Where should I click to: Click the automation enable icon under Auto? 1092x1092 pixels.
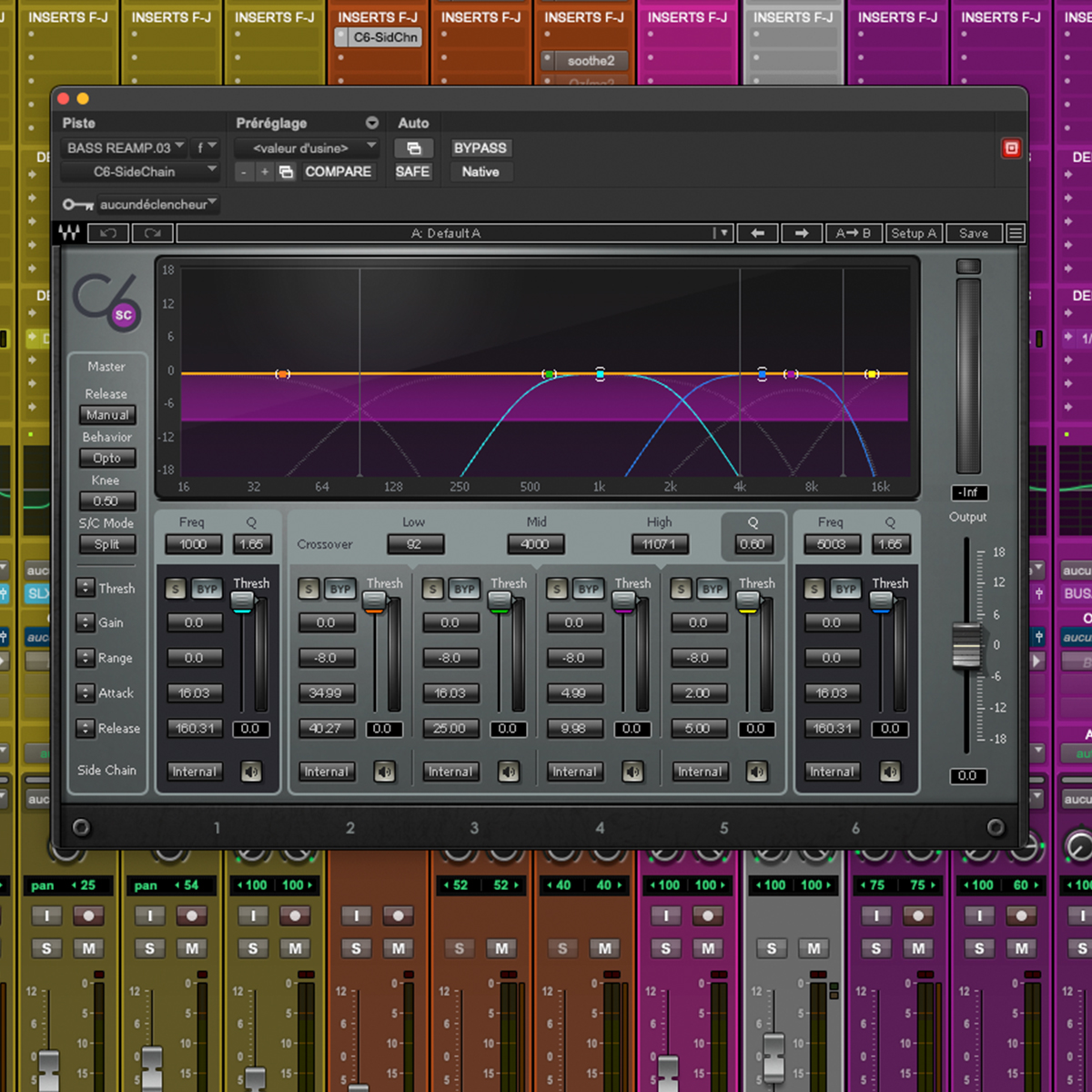coord(413,148)
